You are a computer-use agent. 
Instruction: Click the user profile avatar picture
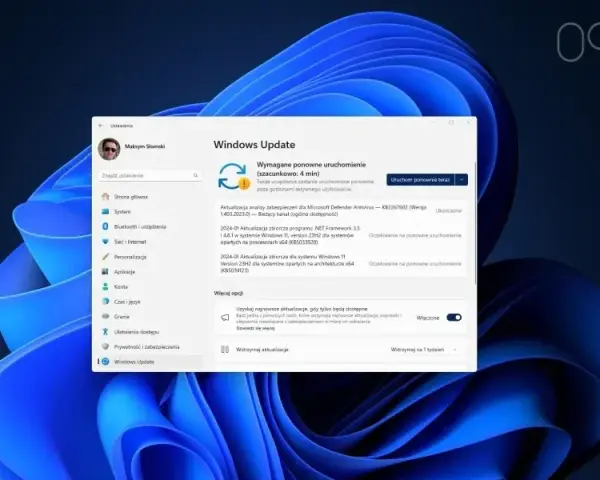click(109, 149)
